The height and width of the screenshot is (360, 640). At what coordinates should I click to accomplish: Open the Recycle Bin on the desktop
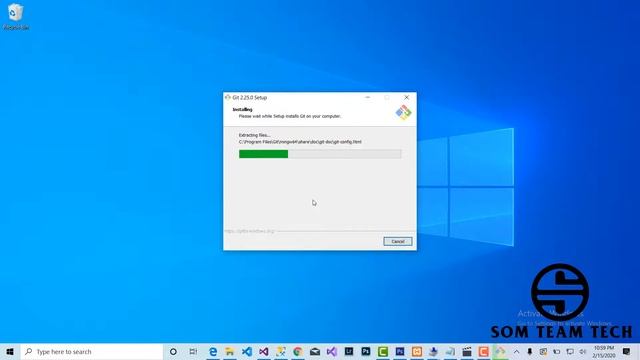(16, 17)
